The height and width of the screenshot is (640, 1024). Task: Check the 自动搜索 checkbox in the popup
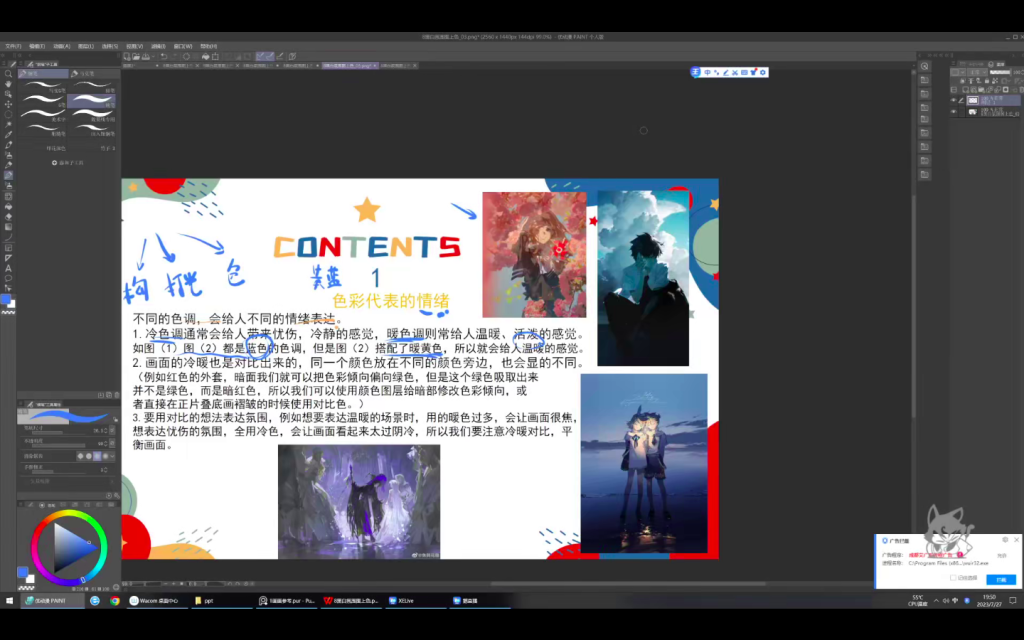pyautogui.click(x=953, y=577)
